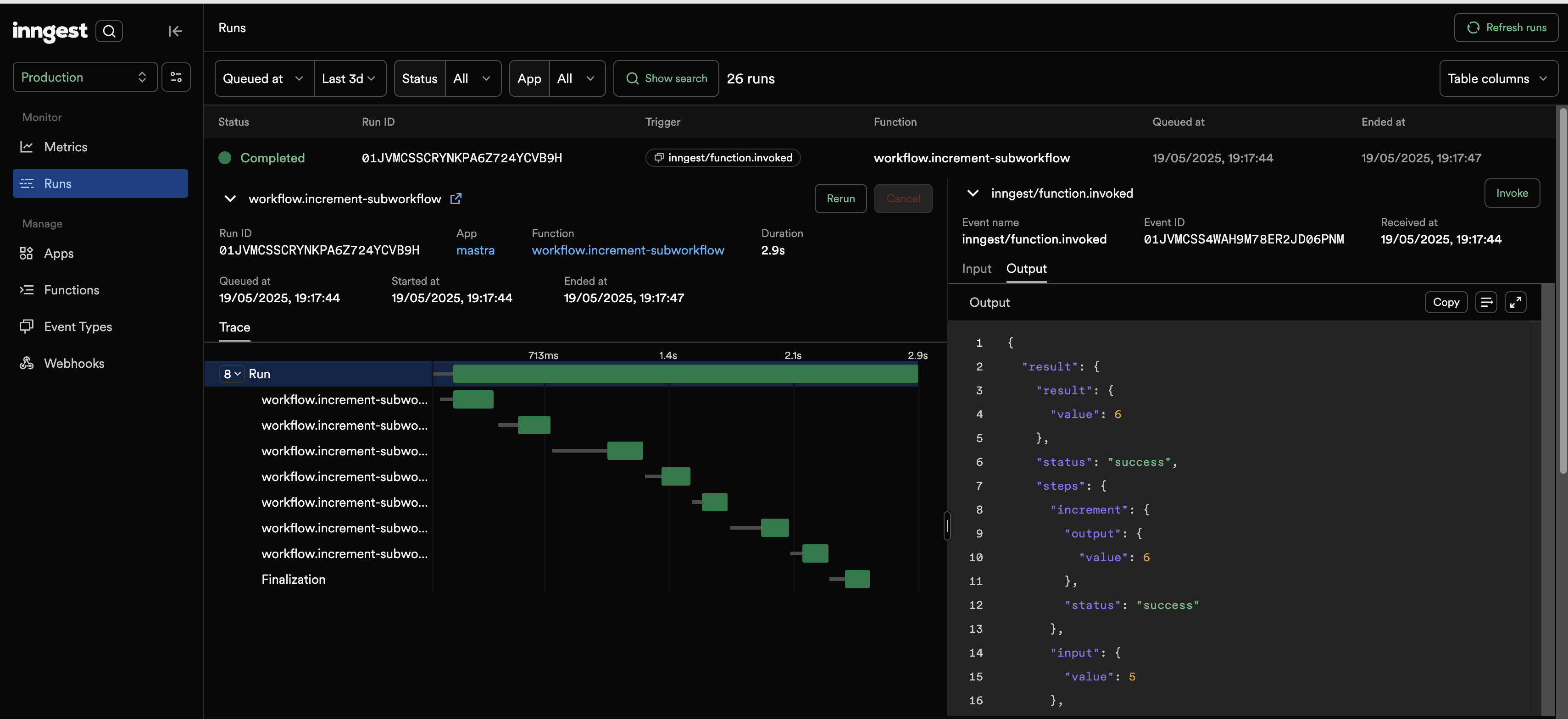Select the Trace tab

click(234, 327)
